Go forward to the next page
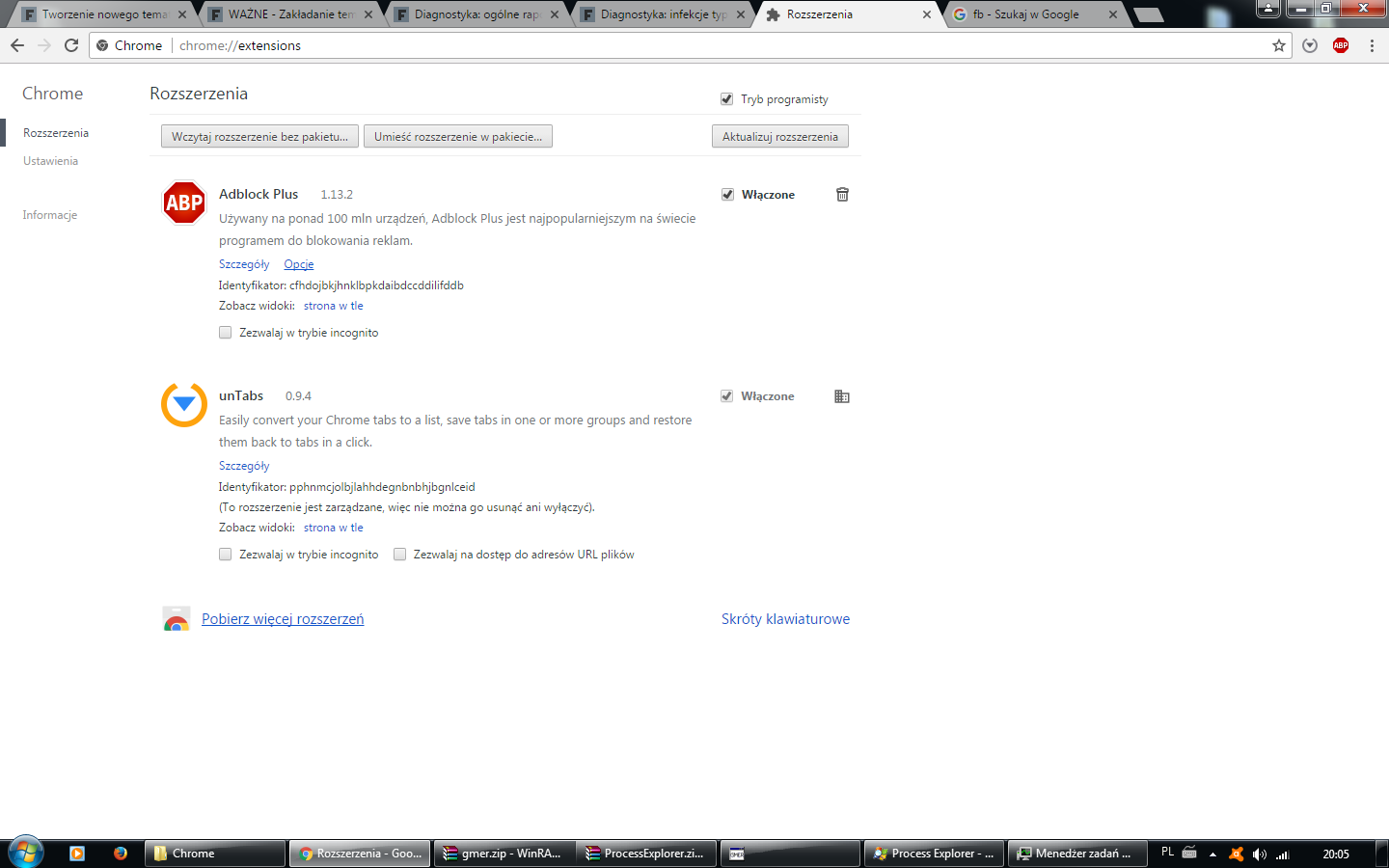 [44, 45]
